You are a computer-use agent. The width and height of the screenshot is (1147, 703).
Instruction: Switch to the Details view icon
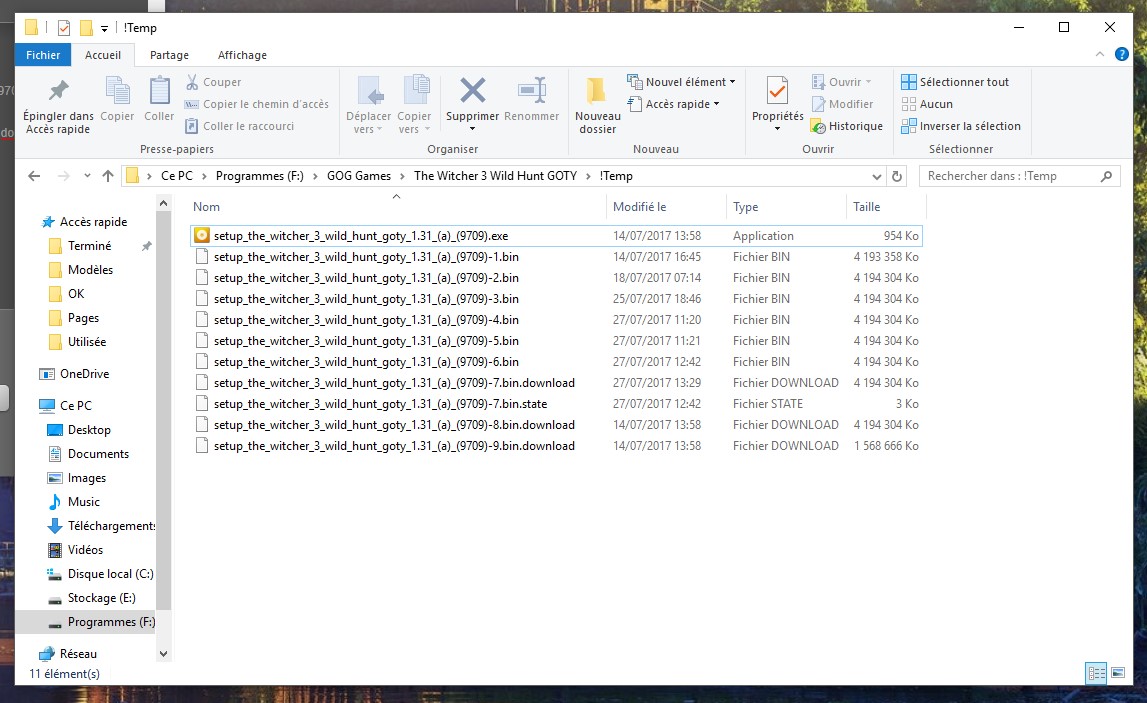[x=1096, y=673]
